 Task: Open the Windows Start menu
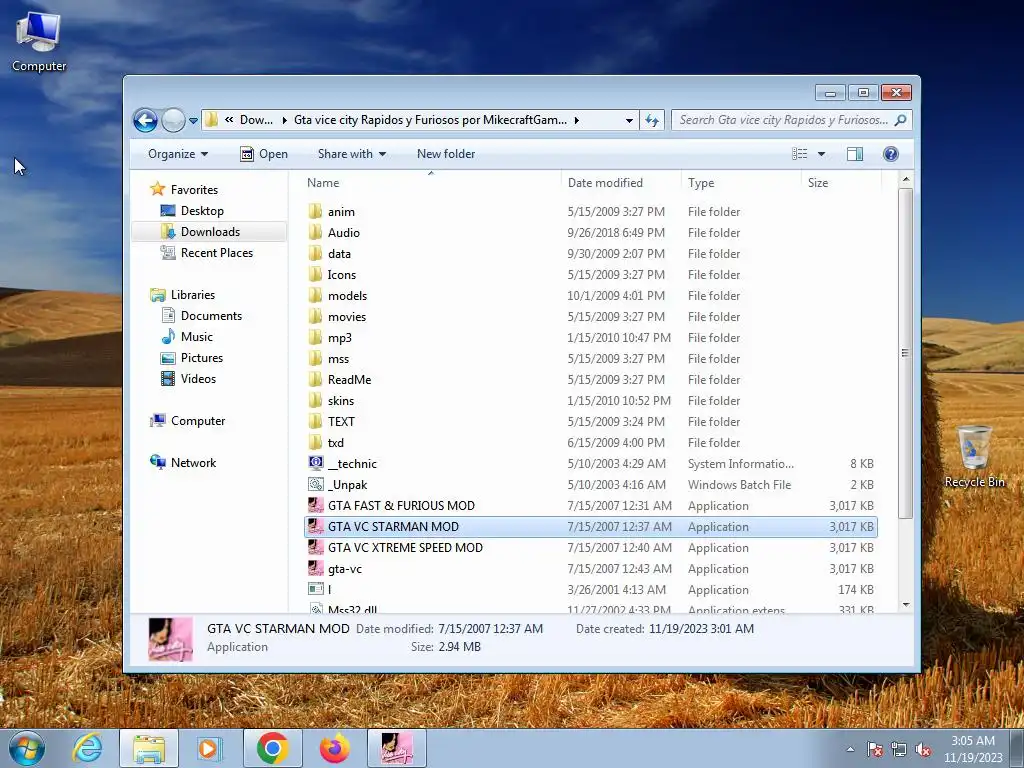(27, 748)
